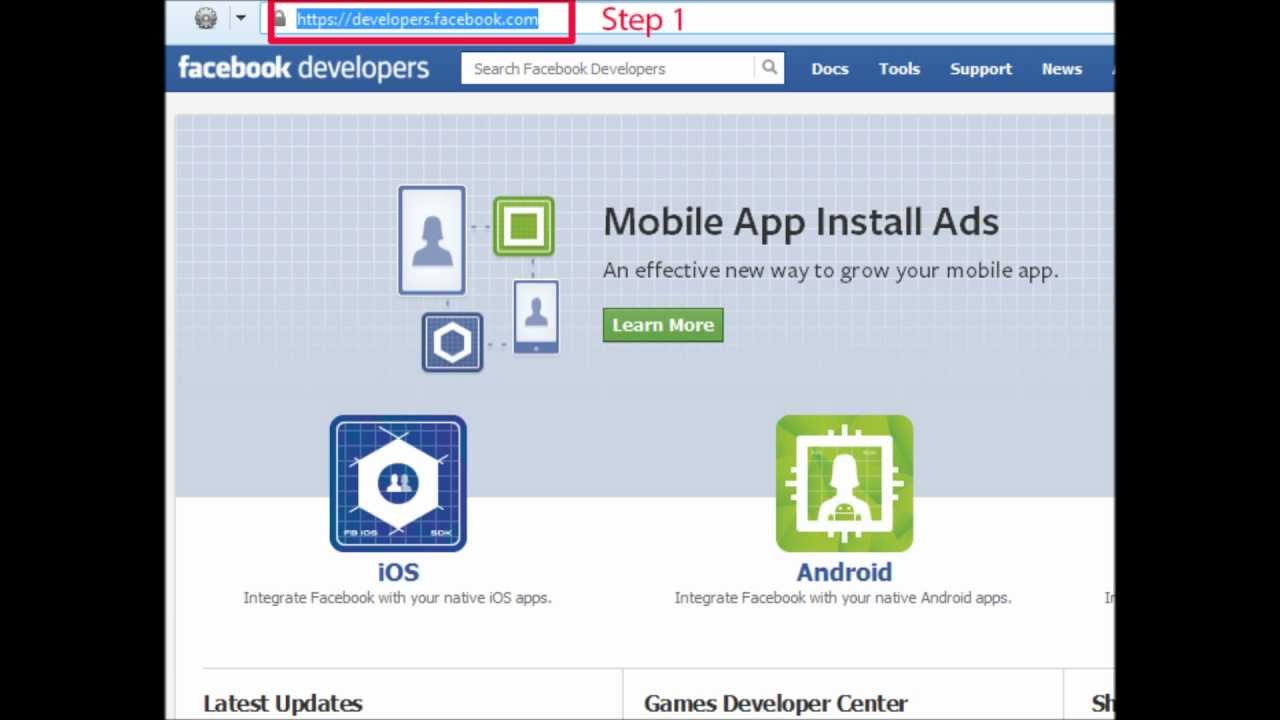This screenshot has width=1280, height=720.
Task: Open the Android link
Action: click(x=844, y=573)
